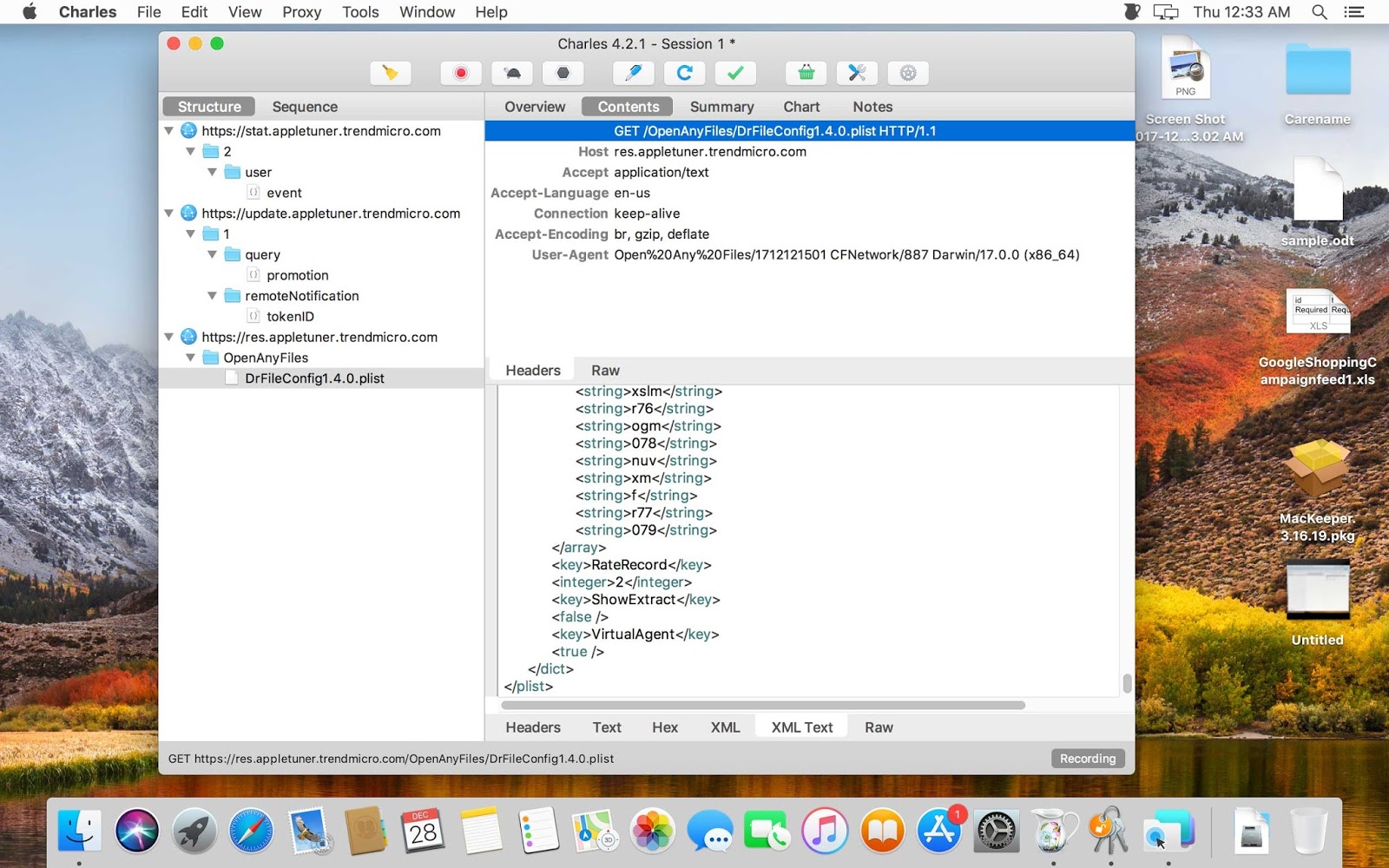This screenshot has width=1389, height=868.
Task: Open the Help menu
Action: [x=491, y=12]
